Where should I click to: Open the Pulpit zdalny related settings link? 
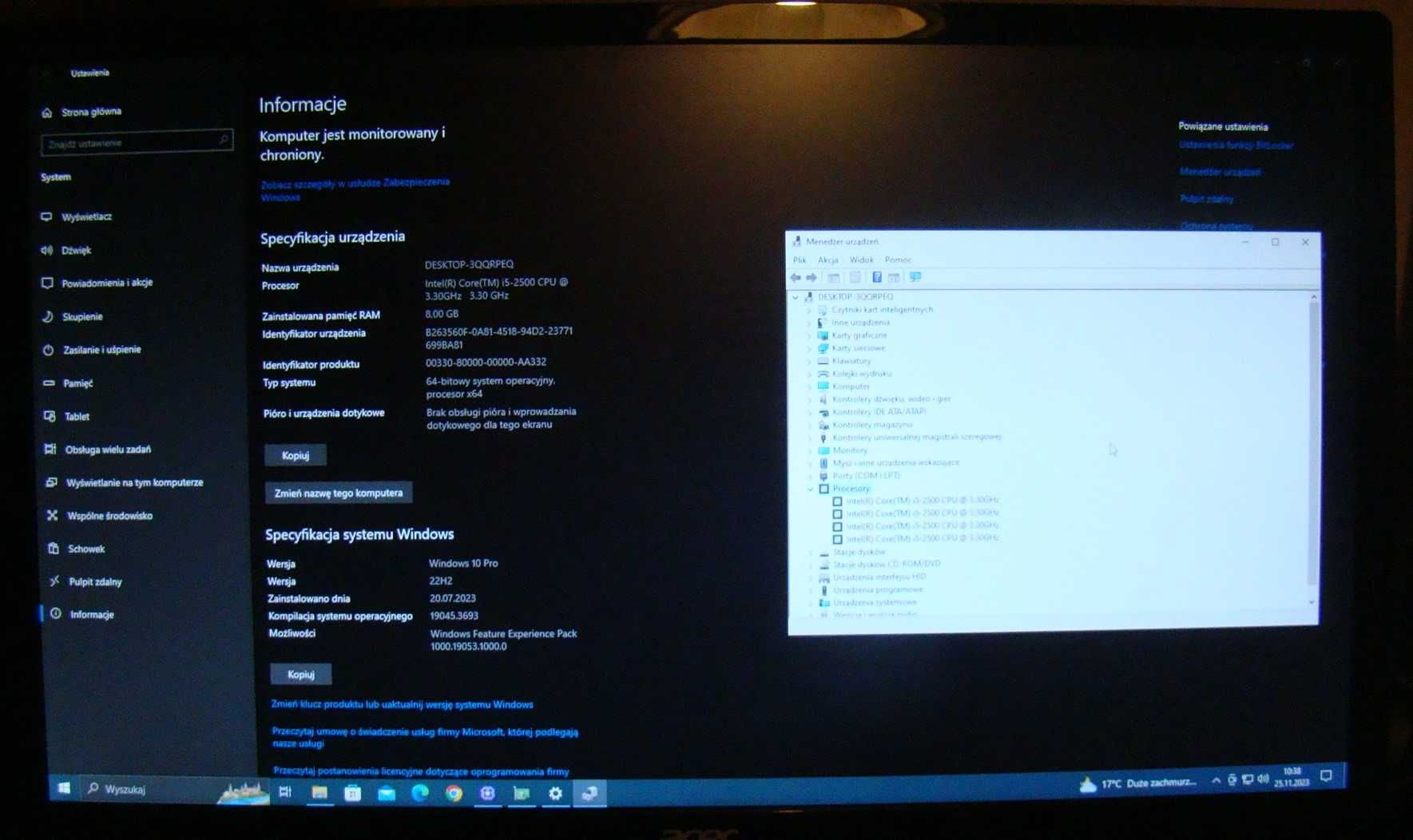pos(1206,199)
